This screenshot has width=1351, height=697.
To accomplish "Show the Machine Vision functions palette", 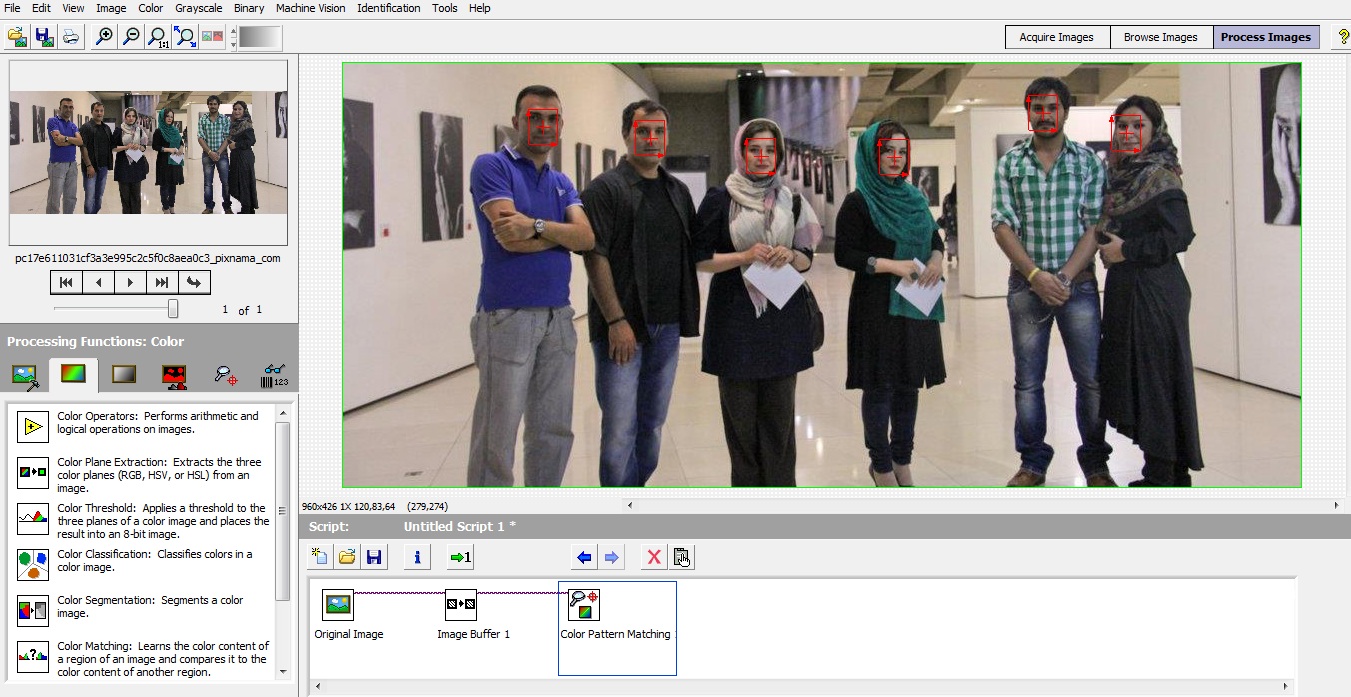I will click(226, 375).
